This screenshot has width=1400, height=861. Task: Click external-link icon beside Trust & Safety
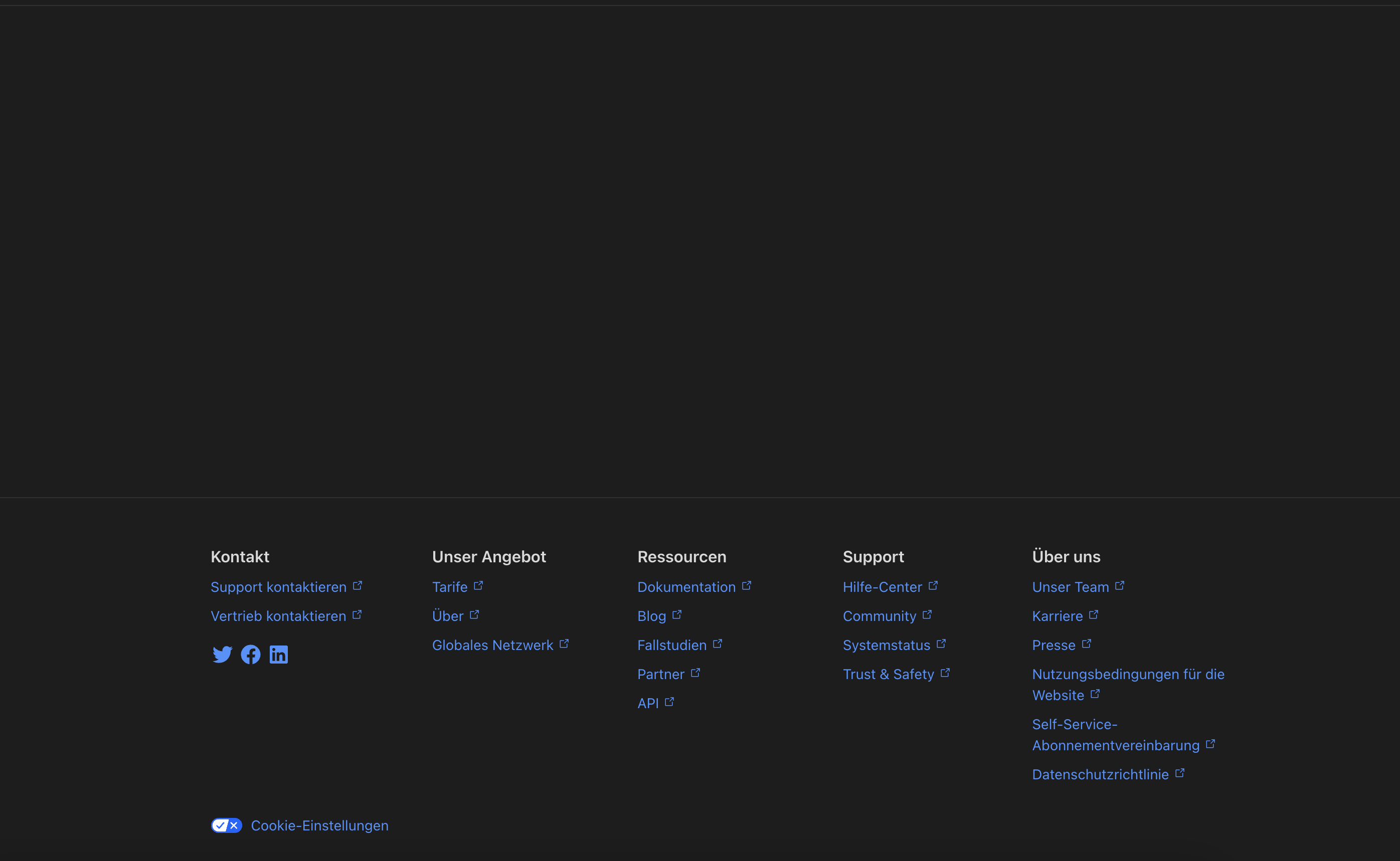tap(945, 673)
